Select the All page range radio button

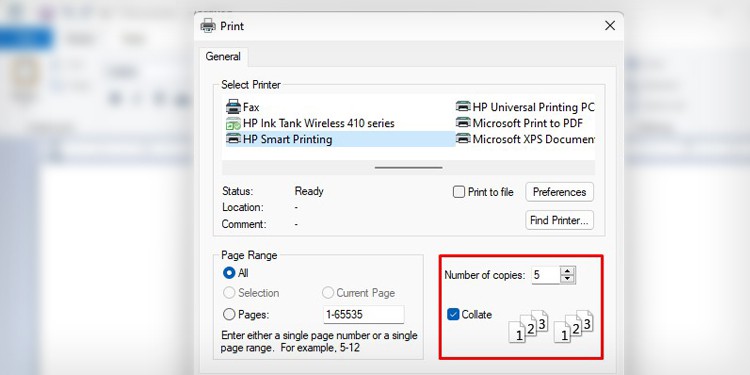coord(229,273)
